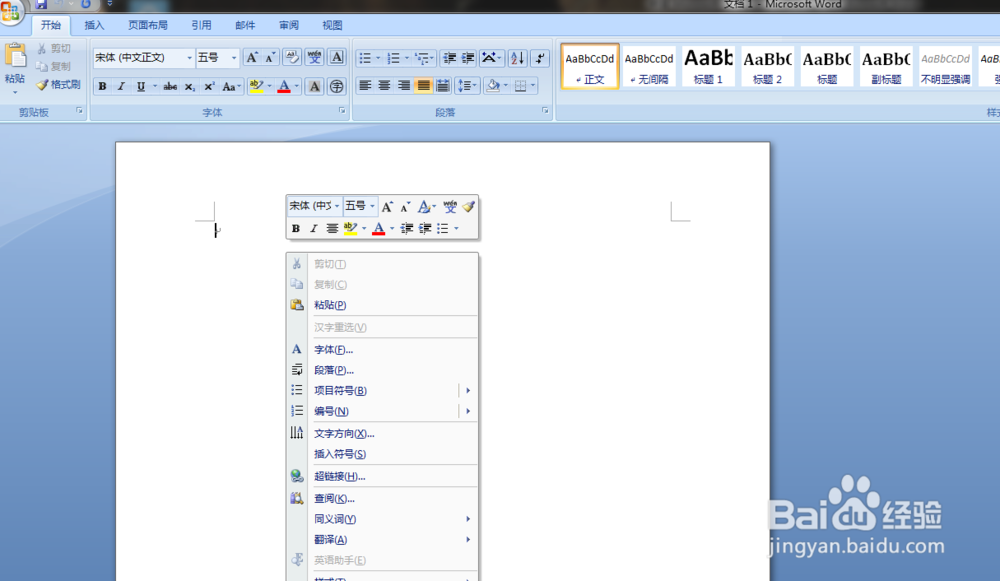Choose 段落(P)... from context menu
This screenshot has height=581, width=1000.
[x=382, y=370]
